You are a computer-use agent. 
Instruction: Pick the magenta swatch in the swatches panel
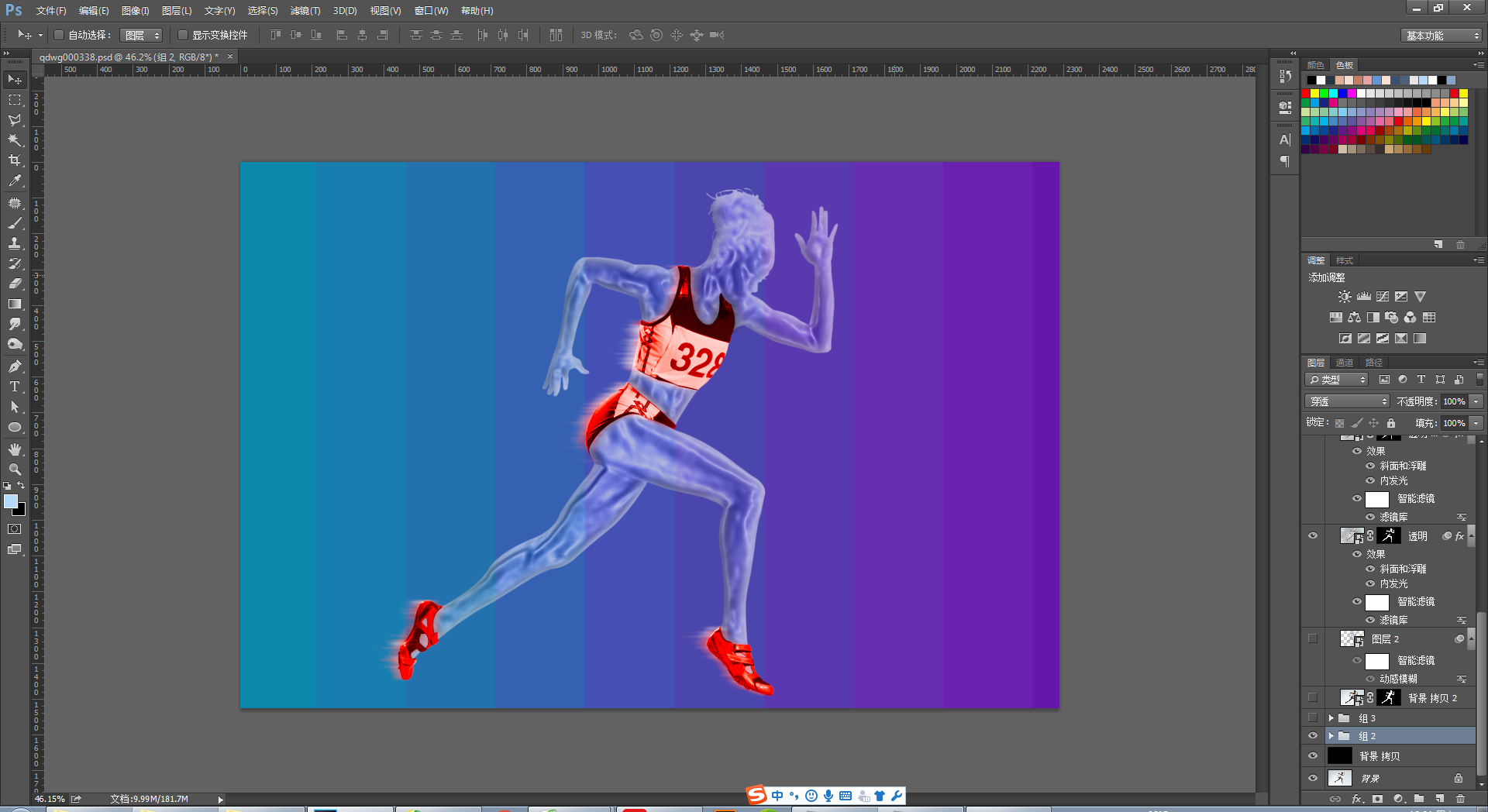tap(1352, 94)
